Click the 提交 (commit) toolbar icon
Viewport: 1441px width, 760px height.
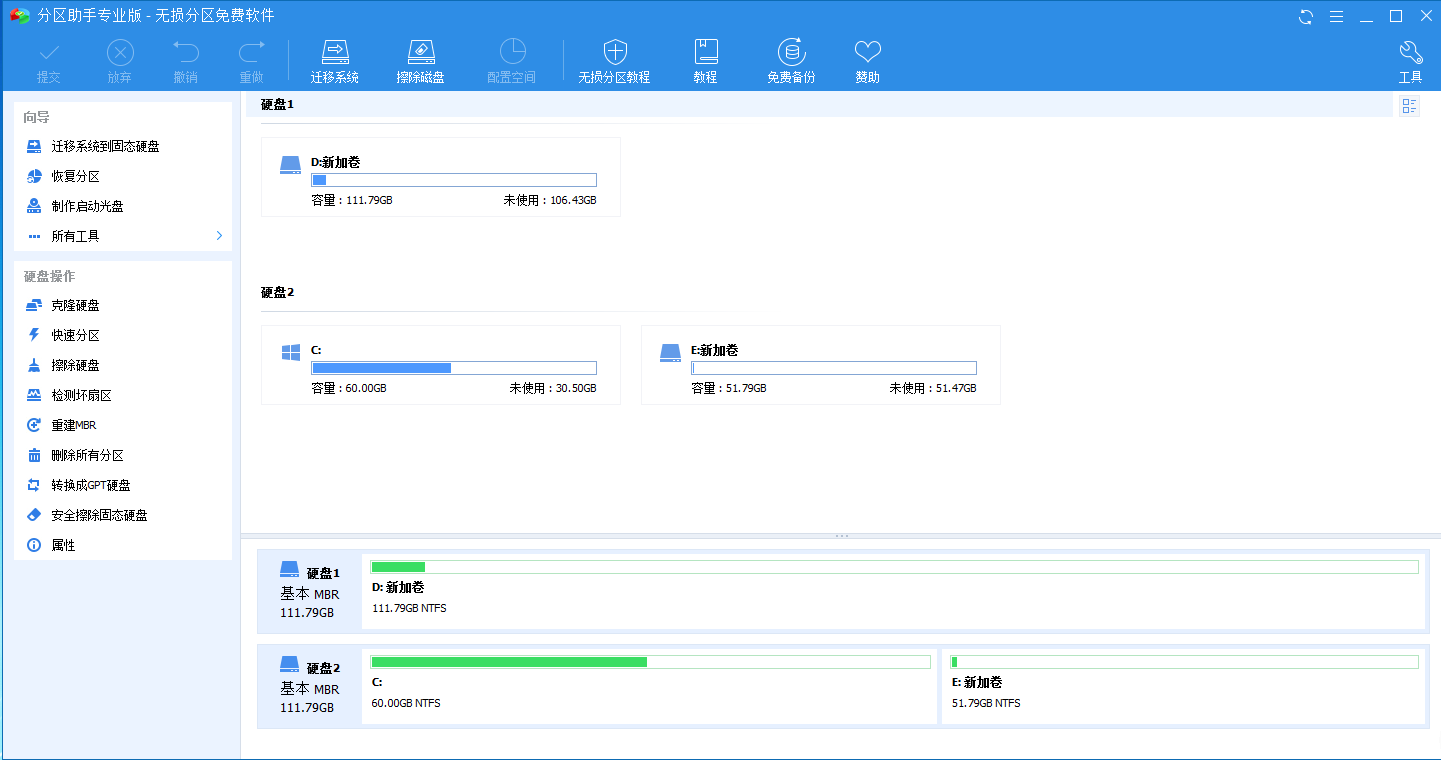click(x=48, y=62)
